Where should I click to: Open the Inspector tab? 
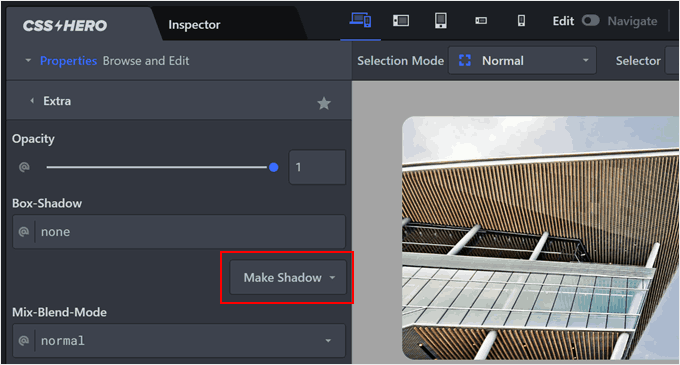[x=194, y=25]
